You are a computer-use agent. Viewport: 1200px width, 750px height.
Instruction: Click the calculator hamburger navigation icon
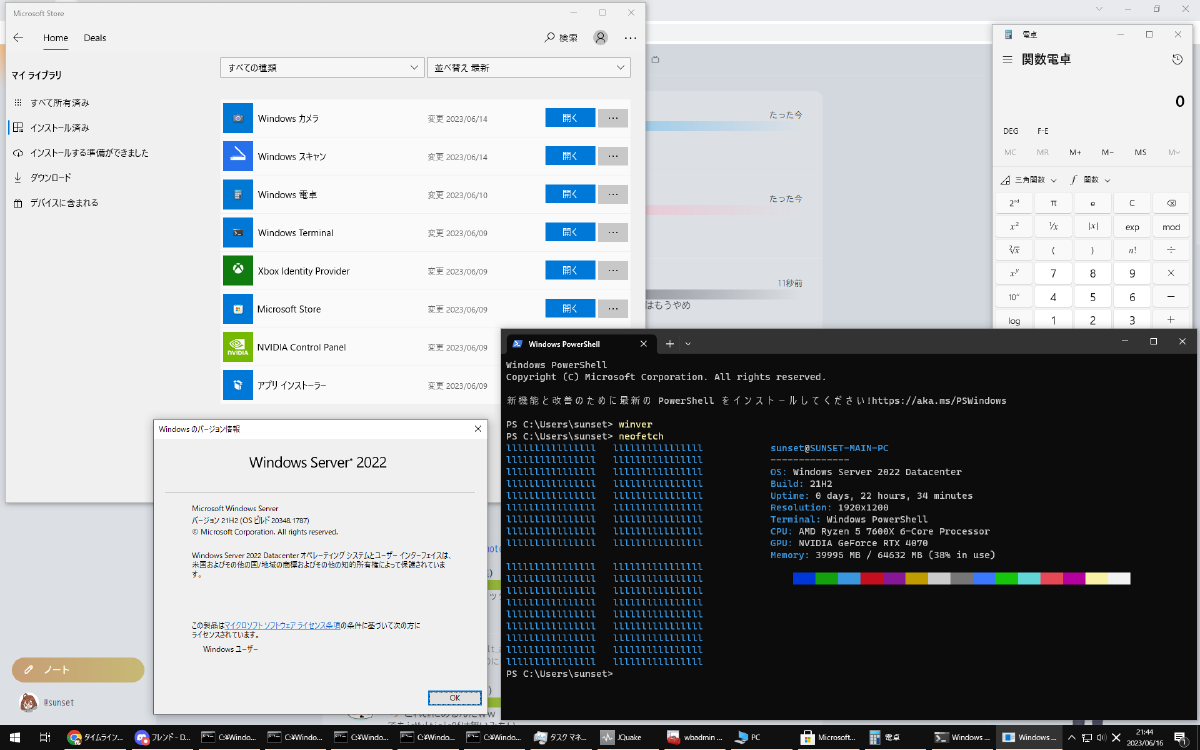pyautogui.click(x=1005, y=59)
